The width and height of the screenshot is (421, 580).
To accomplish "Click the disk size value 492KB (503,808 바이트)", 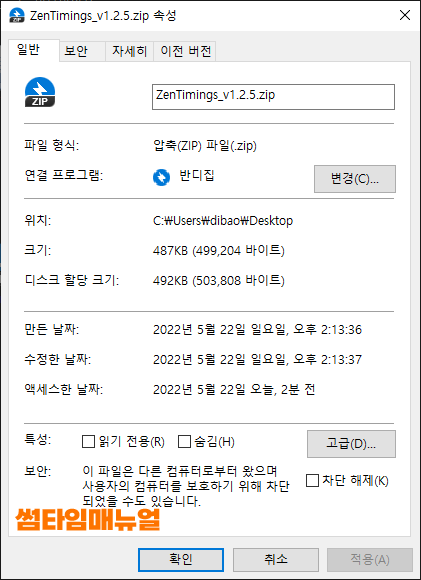I will click(219, 280).
